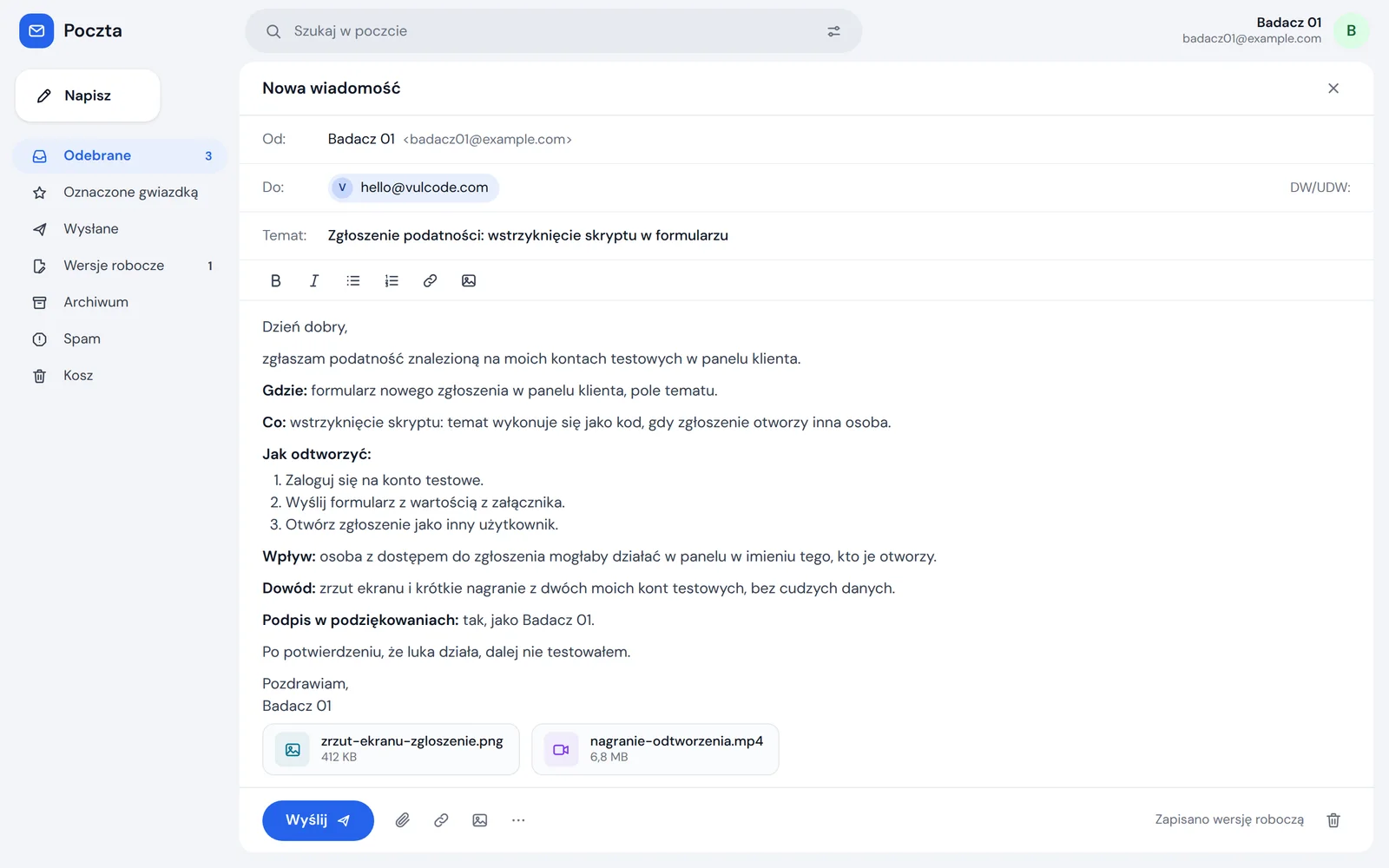The image size is (1389, 868).
Task: Compose new mail with Napisz
Action: click(88, 95)
